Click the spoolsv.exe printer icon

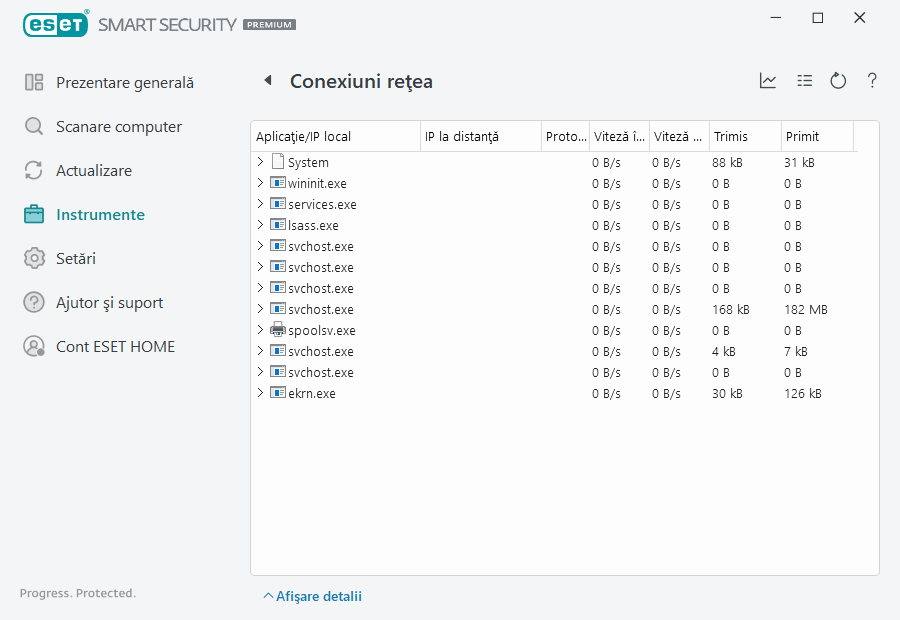(x=278, y=330)
